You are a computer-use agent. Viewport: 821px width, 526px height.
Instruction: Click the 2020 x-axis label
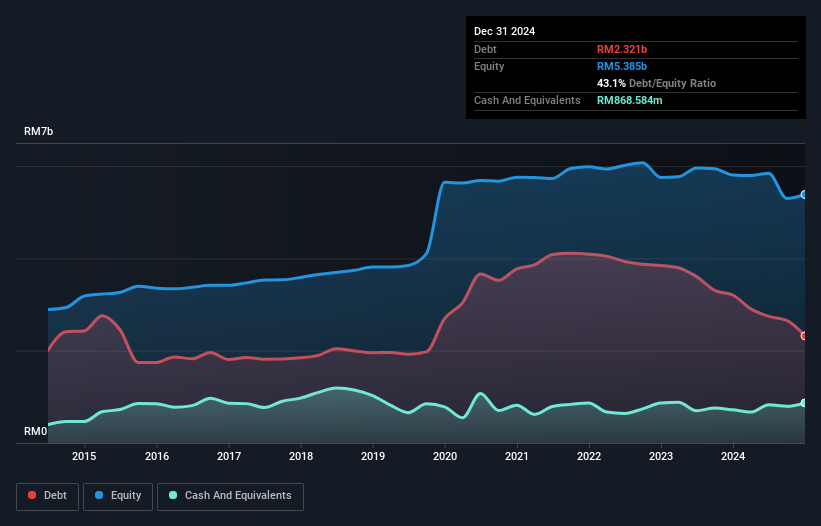pyautogui.click(x=445, y=456)
